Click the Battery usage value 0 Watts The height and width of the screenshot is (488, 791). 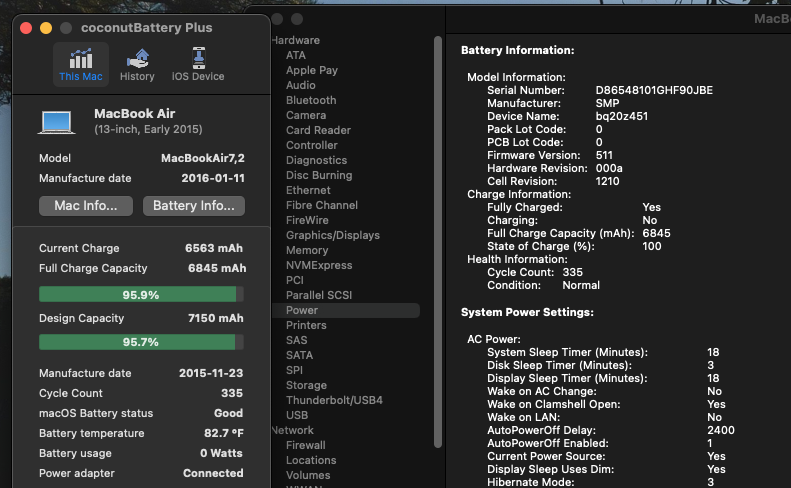pyautogui.click(x=221, y=453)
